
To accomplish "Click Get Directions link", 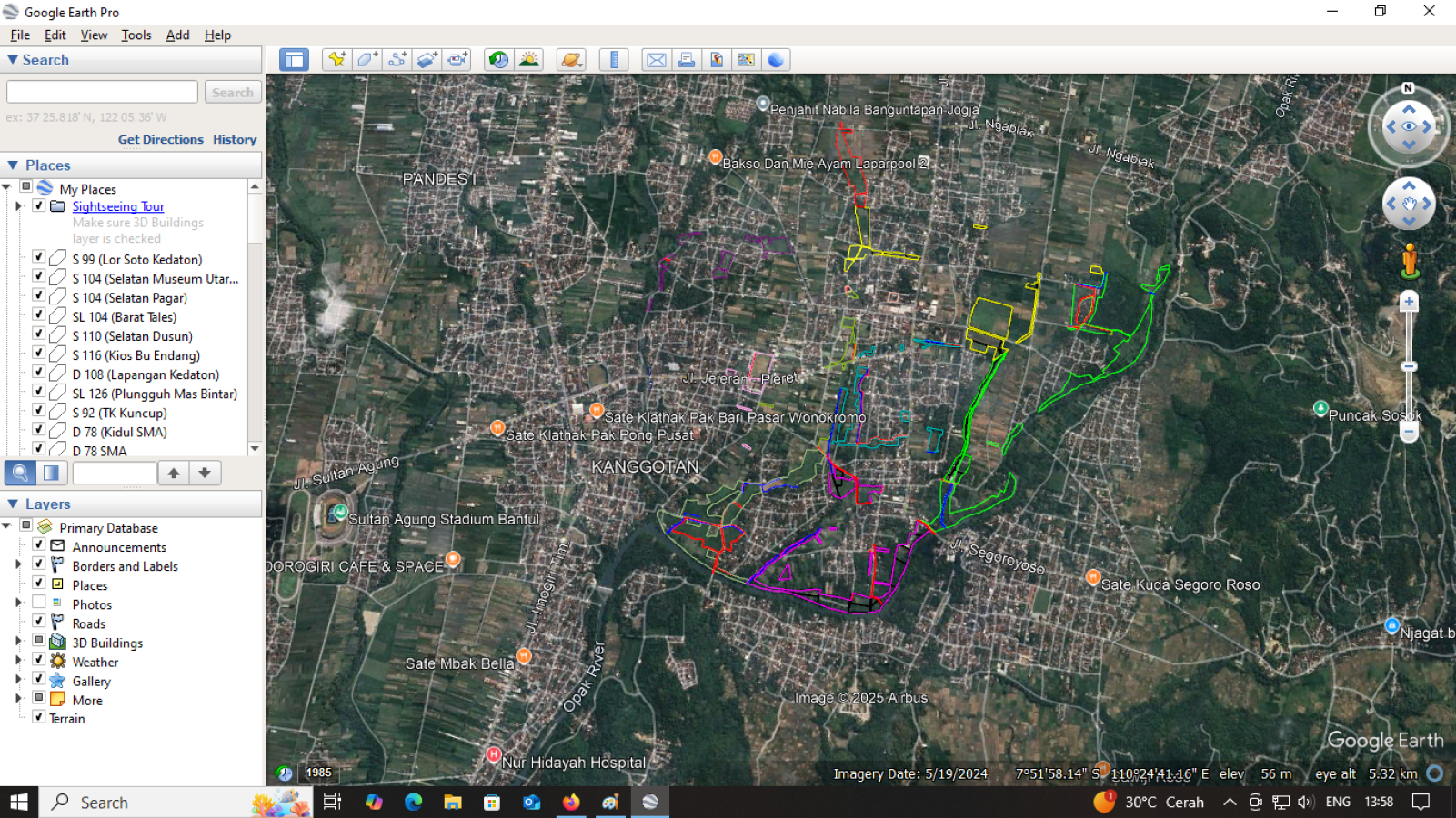I will 160,140.
